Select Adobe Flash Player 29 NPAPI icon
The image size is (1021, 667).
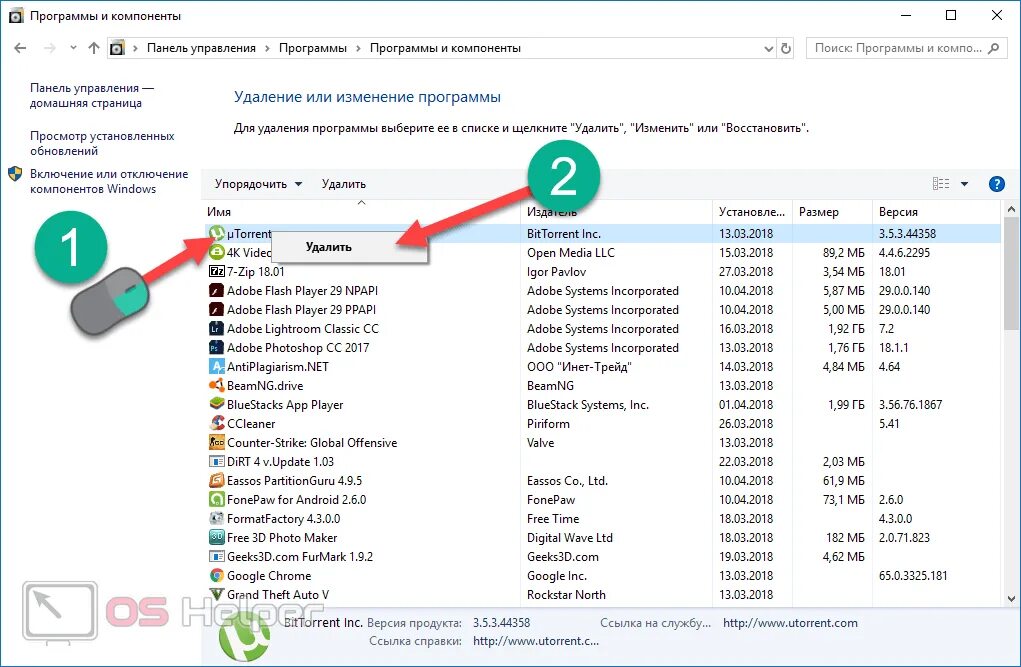216,291
